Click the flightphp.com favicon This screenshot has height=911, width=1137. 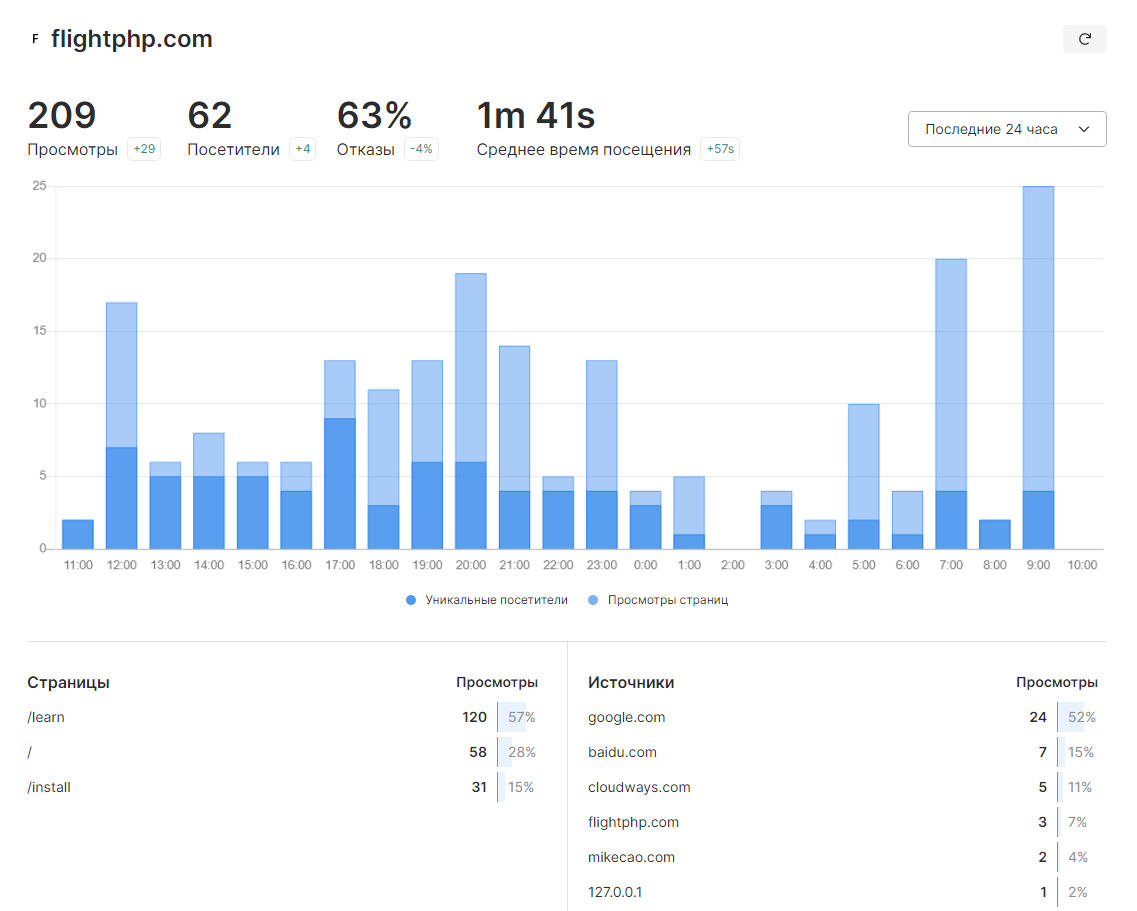click(x=35, y=39)
